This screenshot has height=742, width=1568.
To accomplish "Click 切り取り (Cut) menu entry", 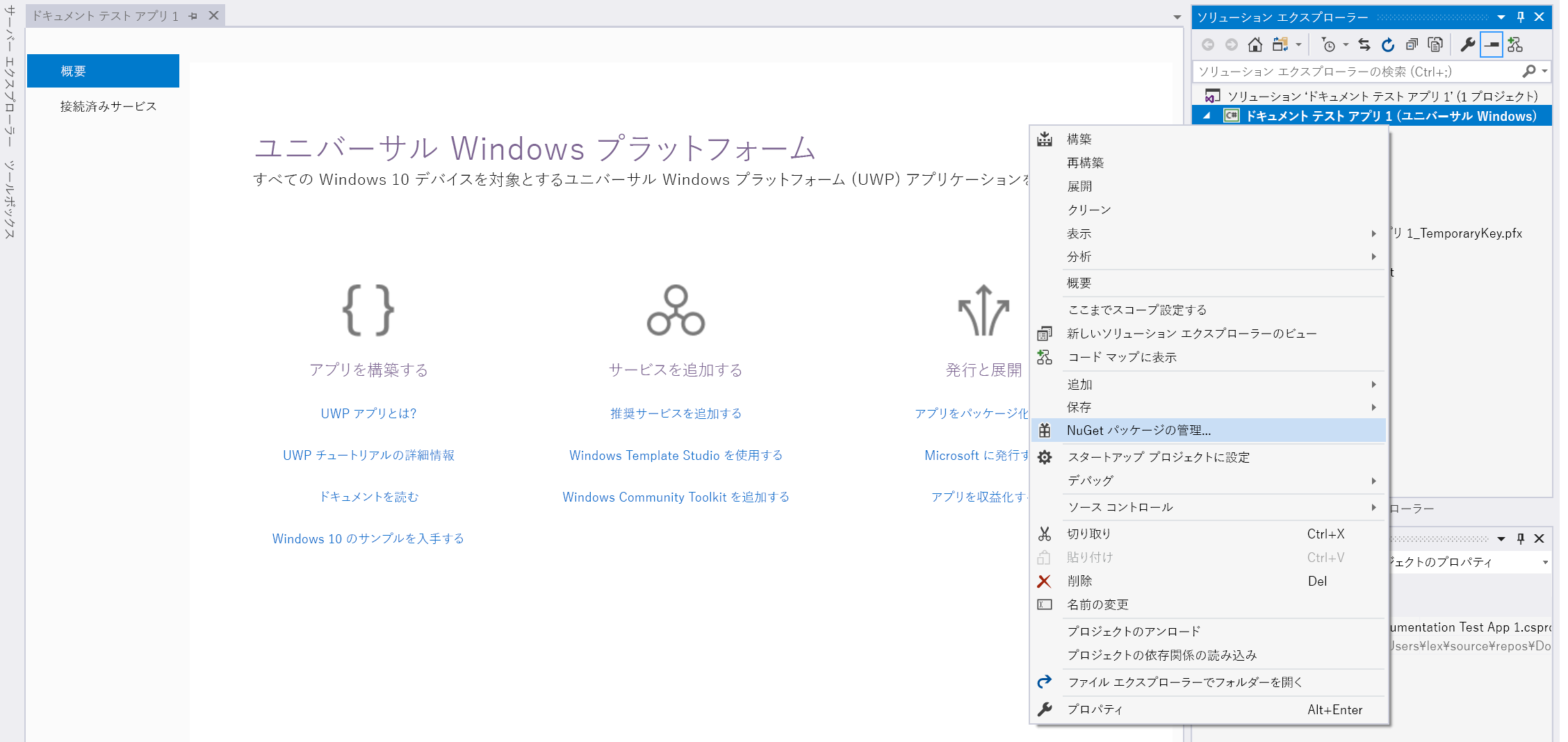I will [x=1209, y=534].
